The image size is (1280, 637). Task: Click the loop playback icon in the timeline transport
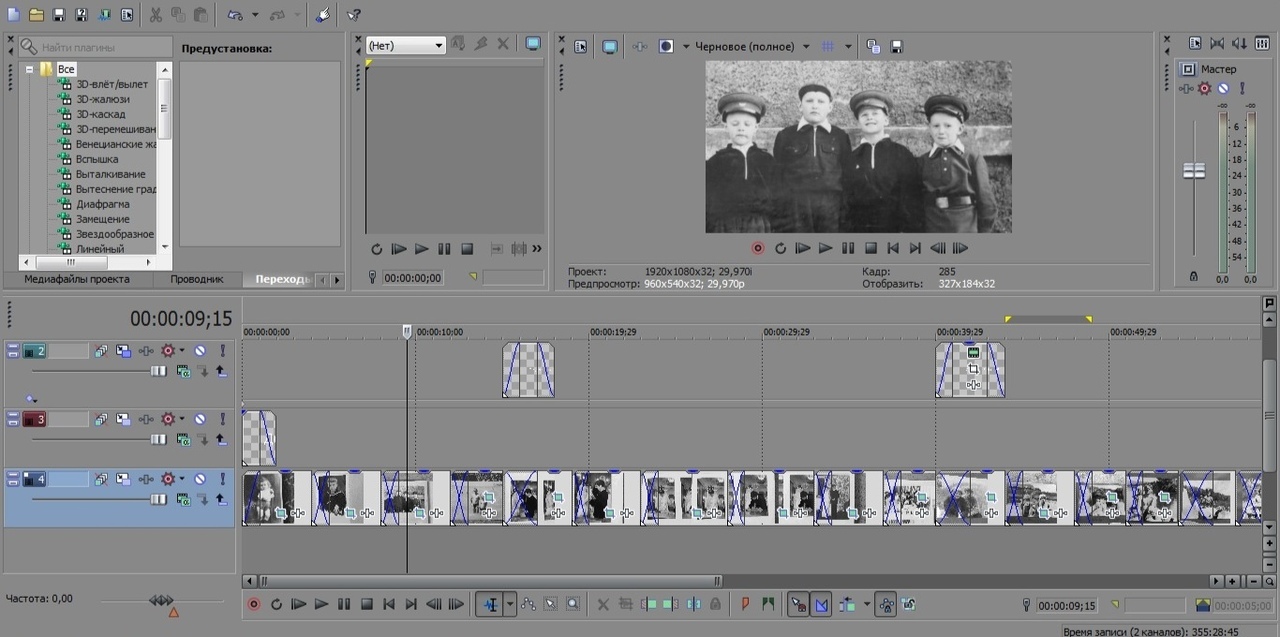[x=276, y=604]
